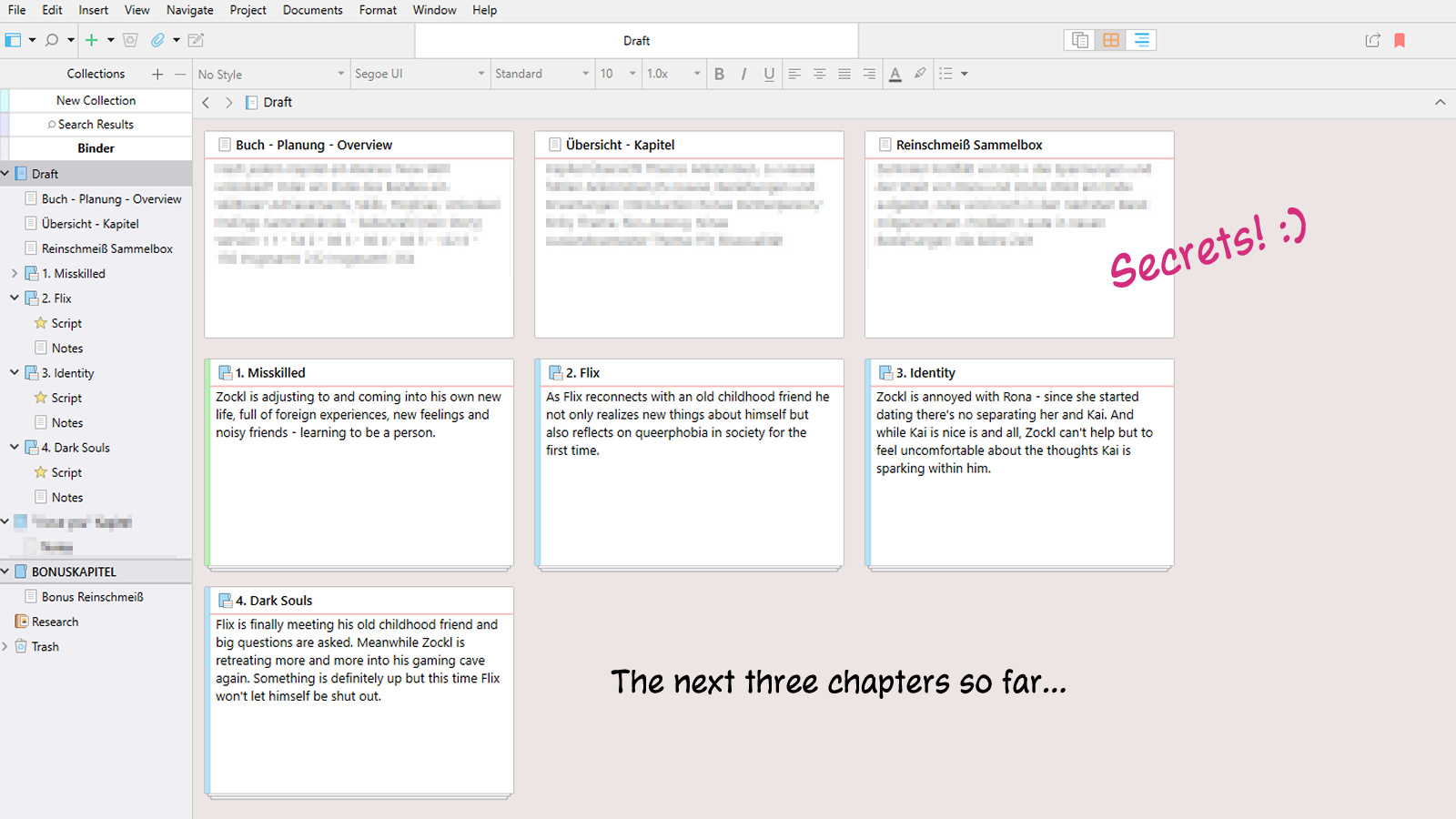
Task: Select Bonus Reinschmeiß document
Action: click(92, 597)
